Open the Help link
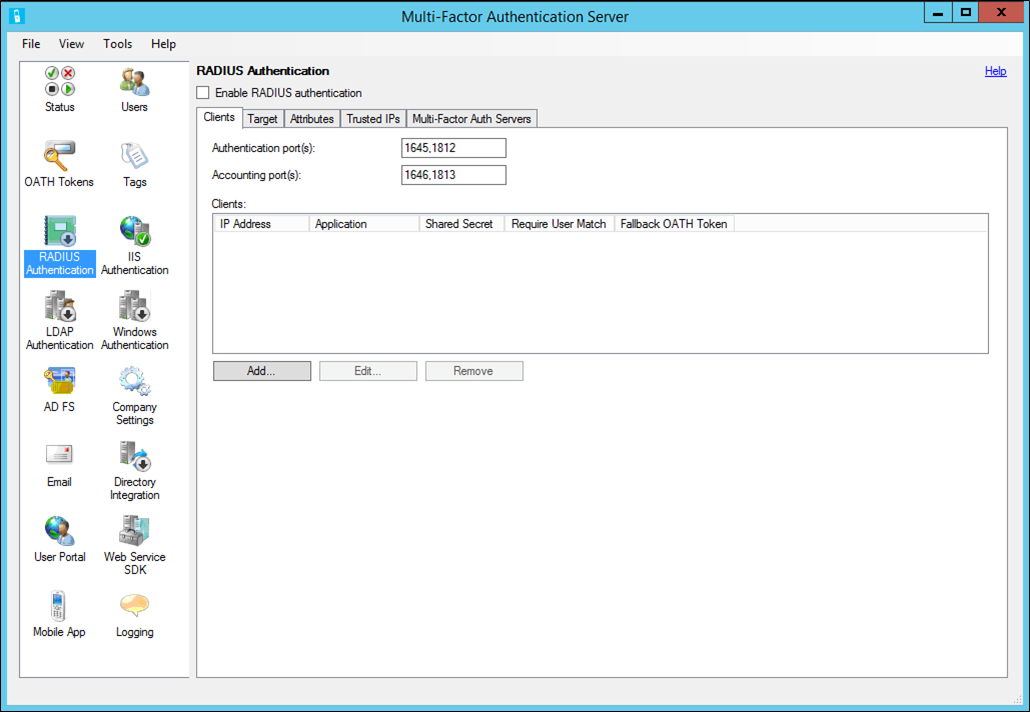This screenshot has width=1030, height=712. pyautogui.click(x=995, y=70)
